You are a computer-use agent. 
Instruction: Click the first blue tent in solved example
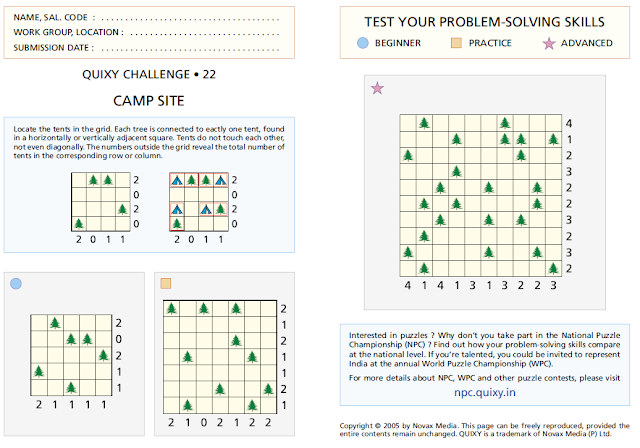point(177,180)
